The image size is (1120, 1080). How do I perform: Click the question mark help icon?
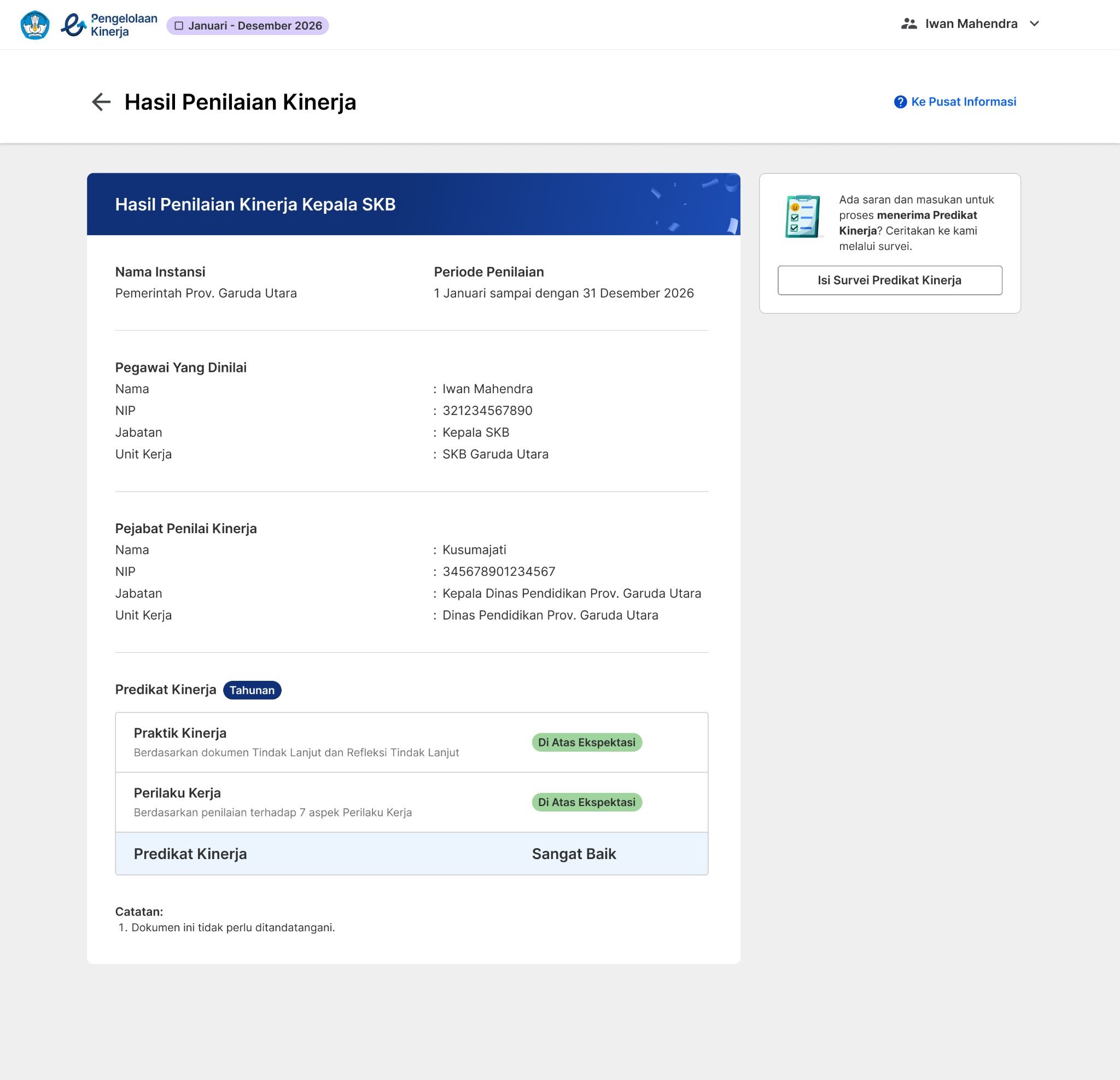pos(900,102)
